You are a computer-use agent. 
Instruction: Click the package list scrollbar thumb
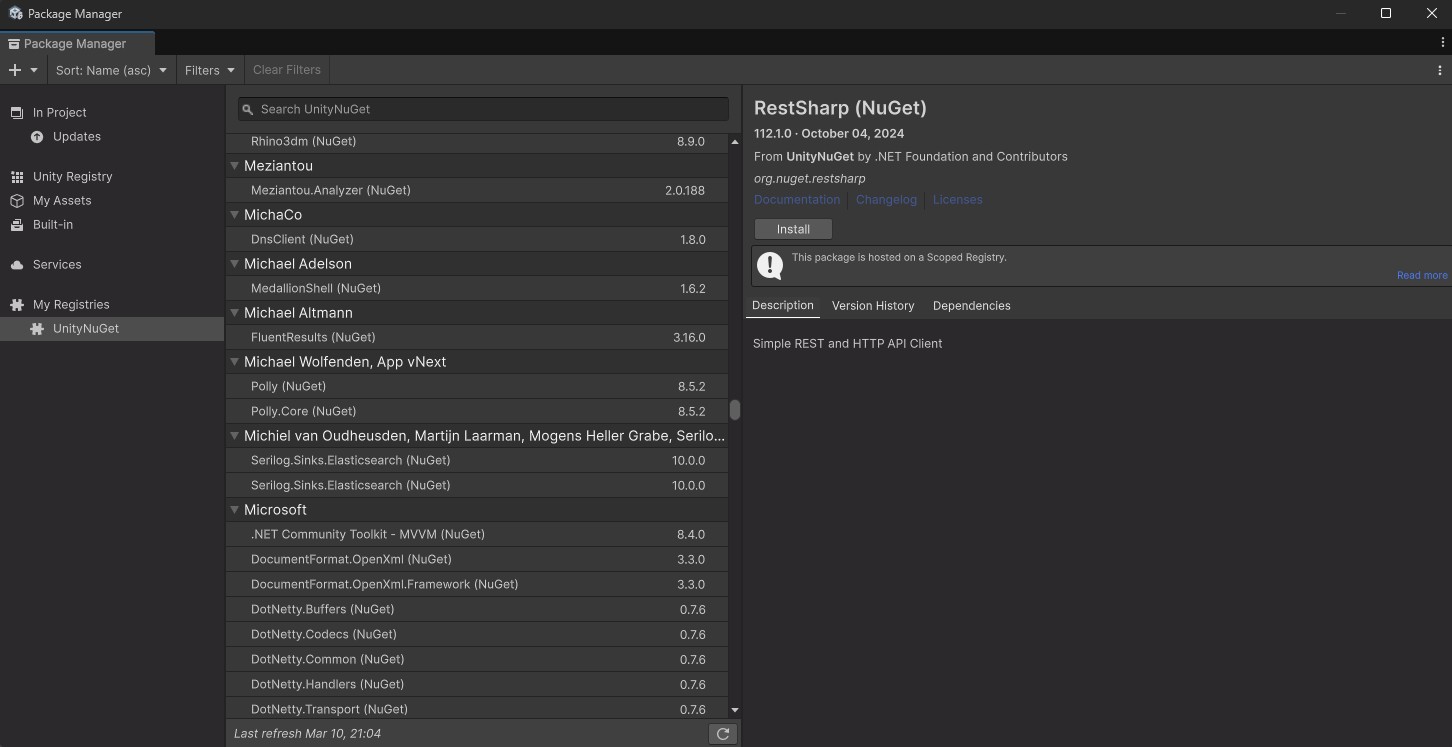tap(735, 410)
